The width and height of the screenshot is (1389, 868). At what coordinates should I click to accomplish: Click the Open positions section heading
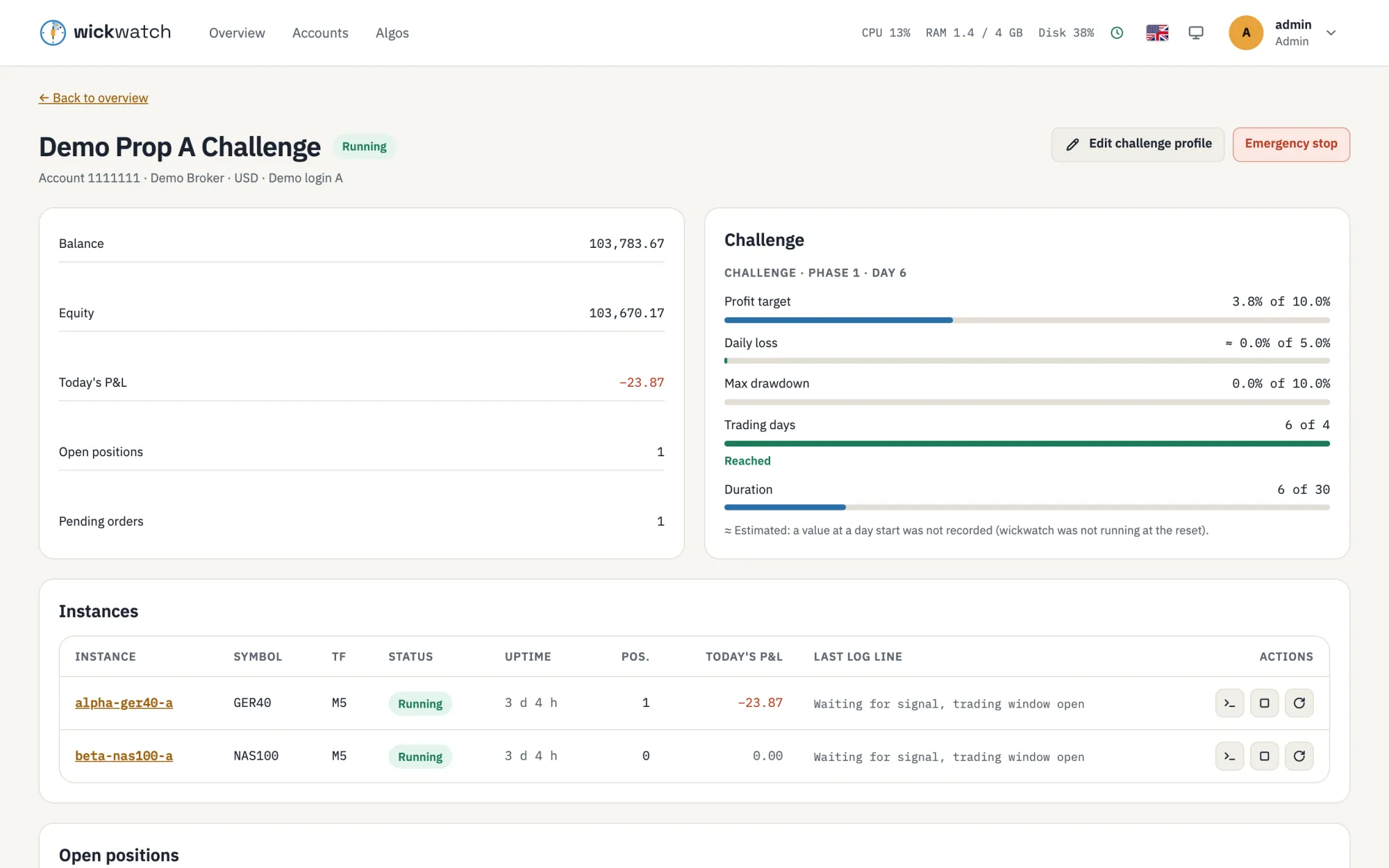(x=119, y=855)
